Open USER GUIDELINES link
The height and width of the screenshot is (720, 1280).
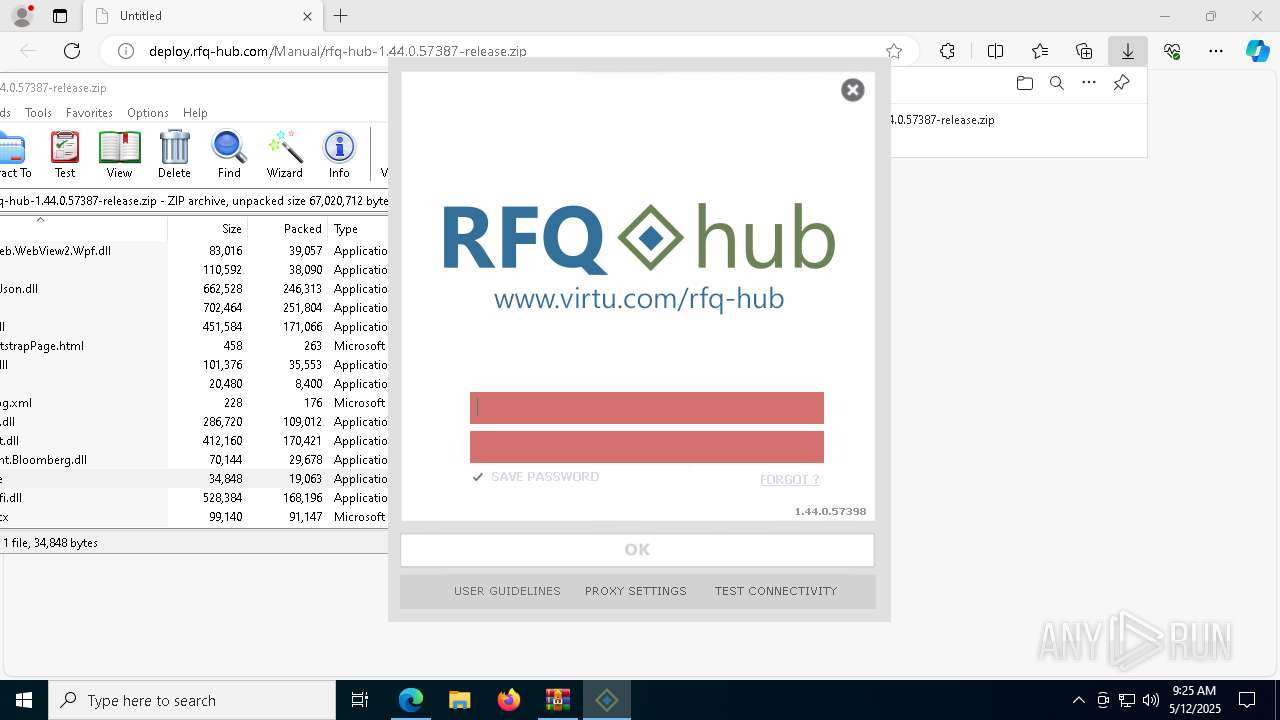(x=507, y=591)
